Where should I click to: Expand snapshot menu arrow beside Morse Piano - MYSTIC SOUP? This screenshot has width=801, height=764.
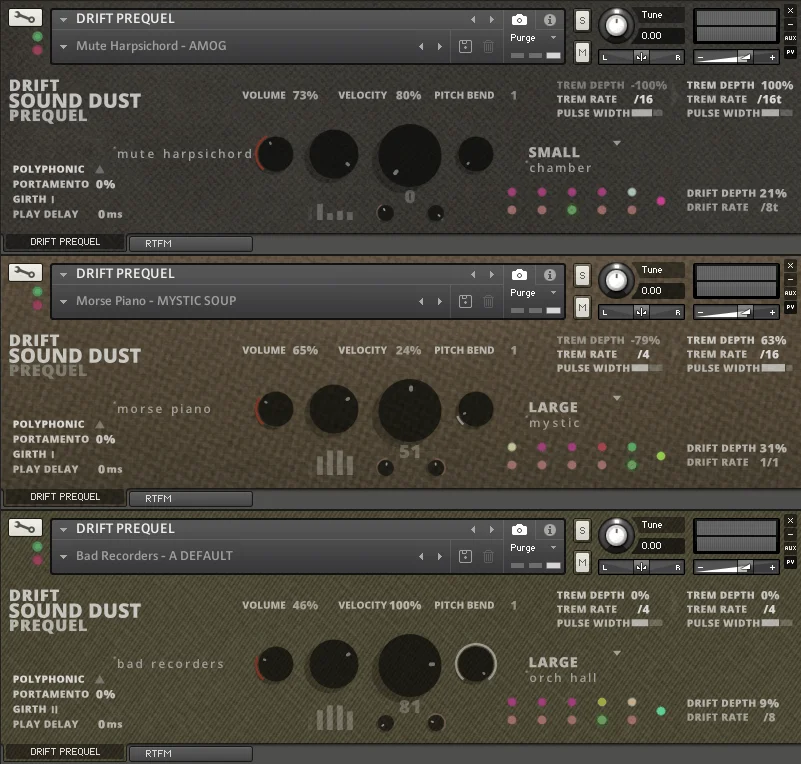(63, 301)
